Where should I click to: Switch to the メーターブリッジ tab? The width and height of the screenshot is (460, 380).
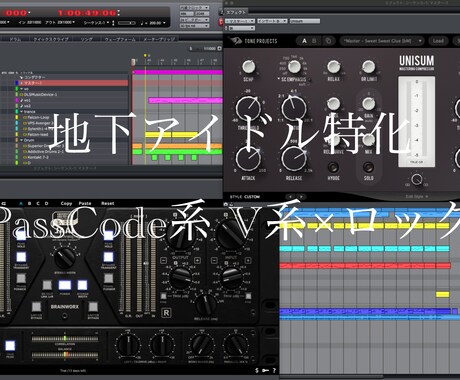pos(159,39)
